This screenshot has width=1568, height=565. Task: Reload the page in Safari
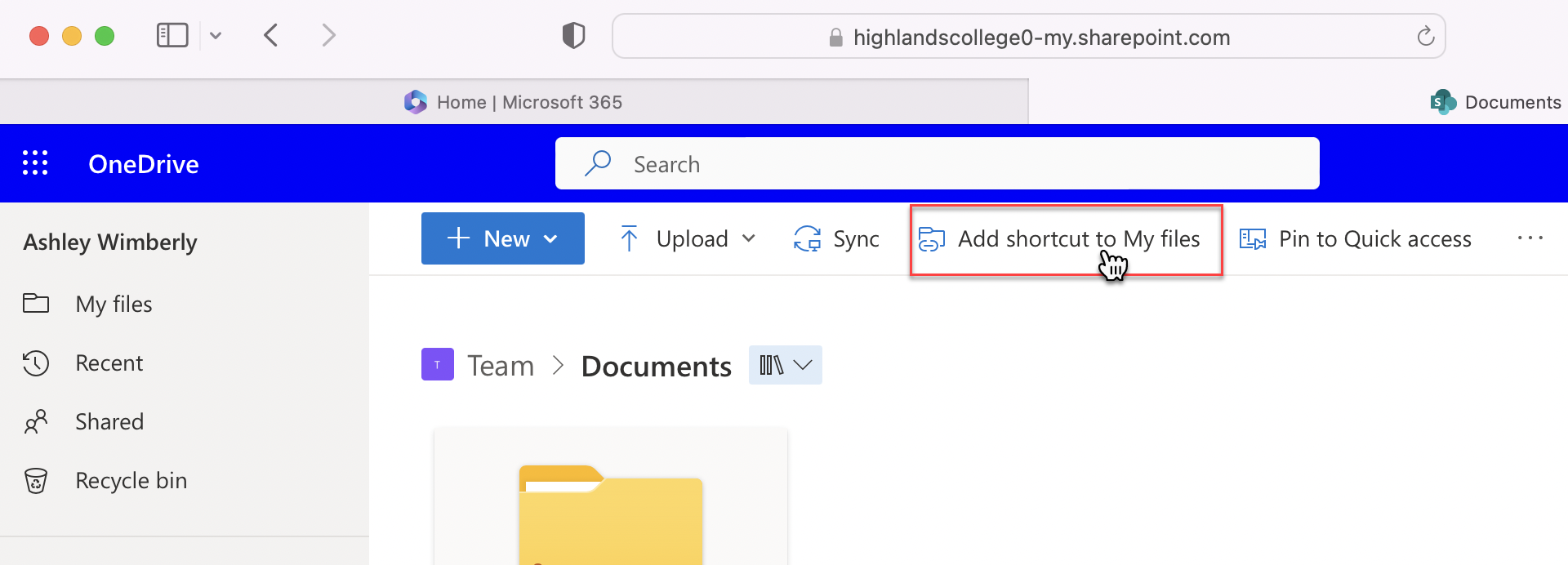coord(1425,37)
